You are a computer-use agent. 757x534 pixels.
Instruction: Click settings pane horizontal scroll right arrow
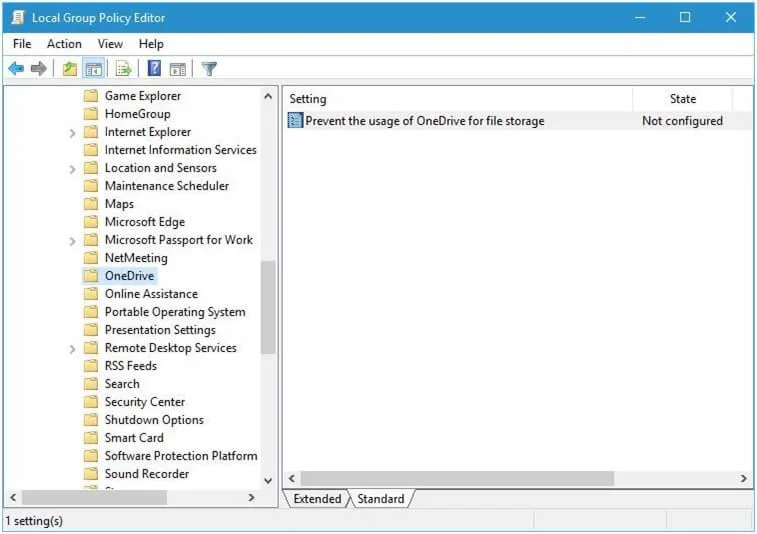pyautogui.click(x=743, y=478)
